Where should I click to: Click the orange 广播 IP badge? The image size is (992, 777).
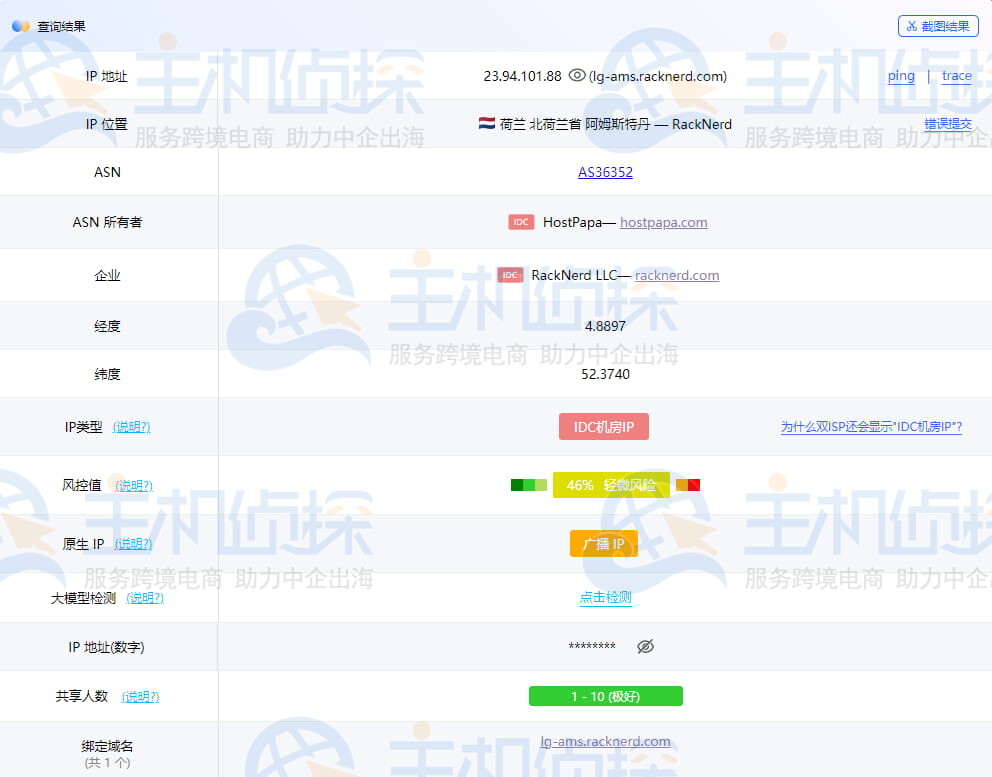604,544
